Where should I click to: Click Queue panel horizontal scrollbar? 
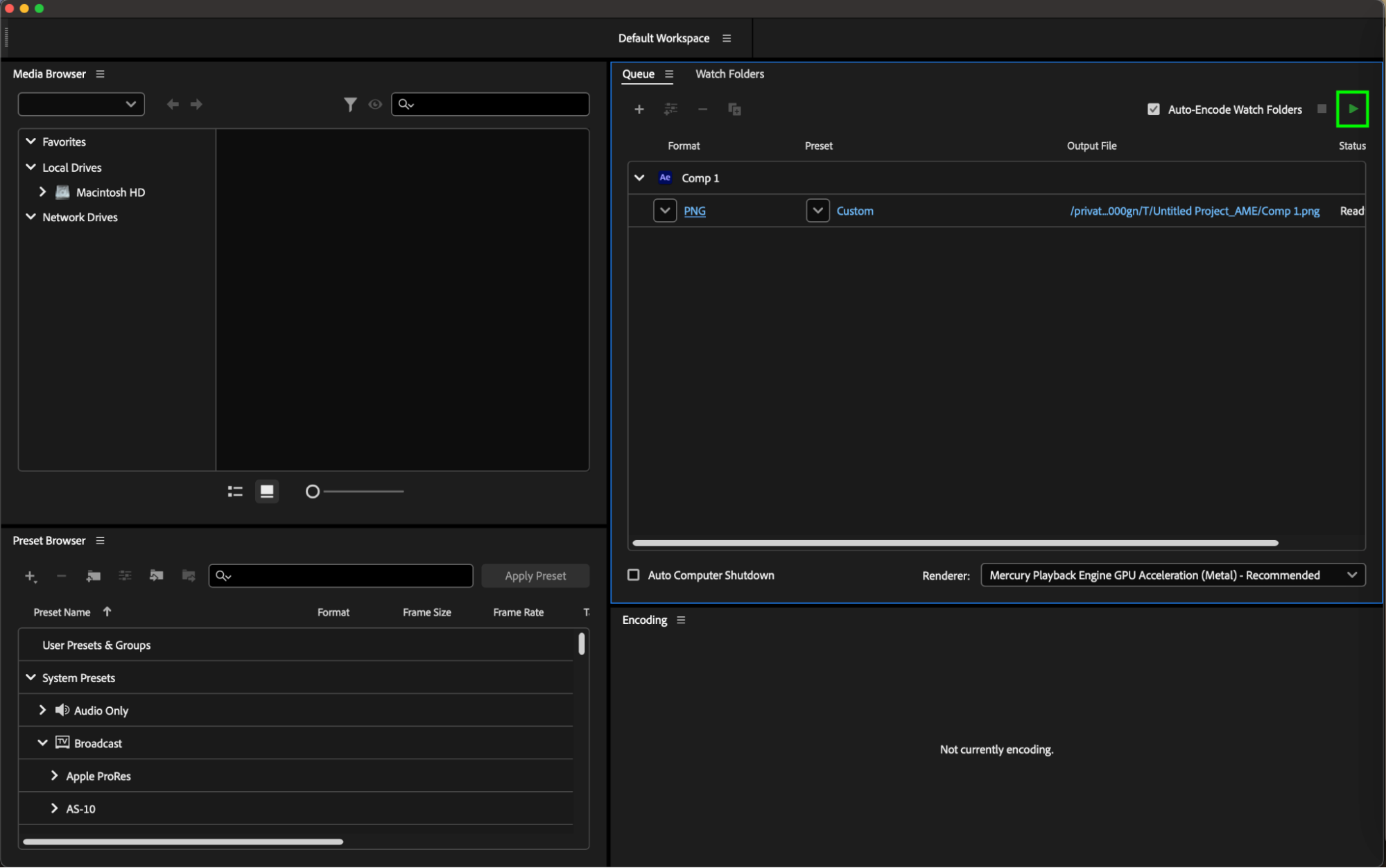pyautogui.click(x=955, y=543)
